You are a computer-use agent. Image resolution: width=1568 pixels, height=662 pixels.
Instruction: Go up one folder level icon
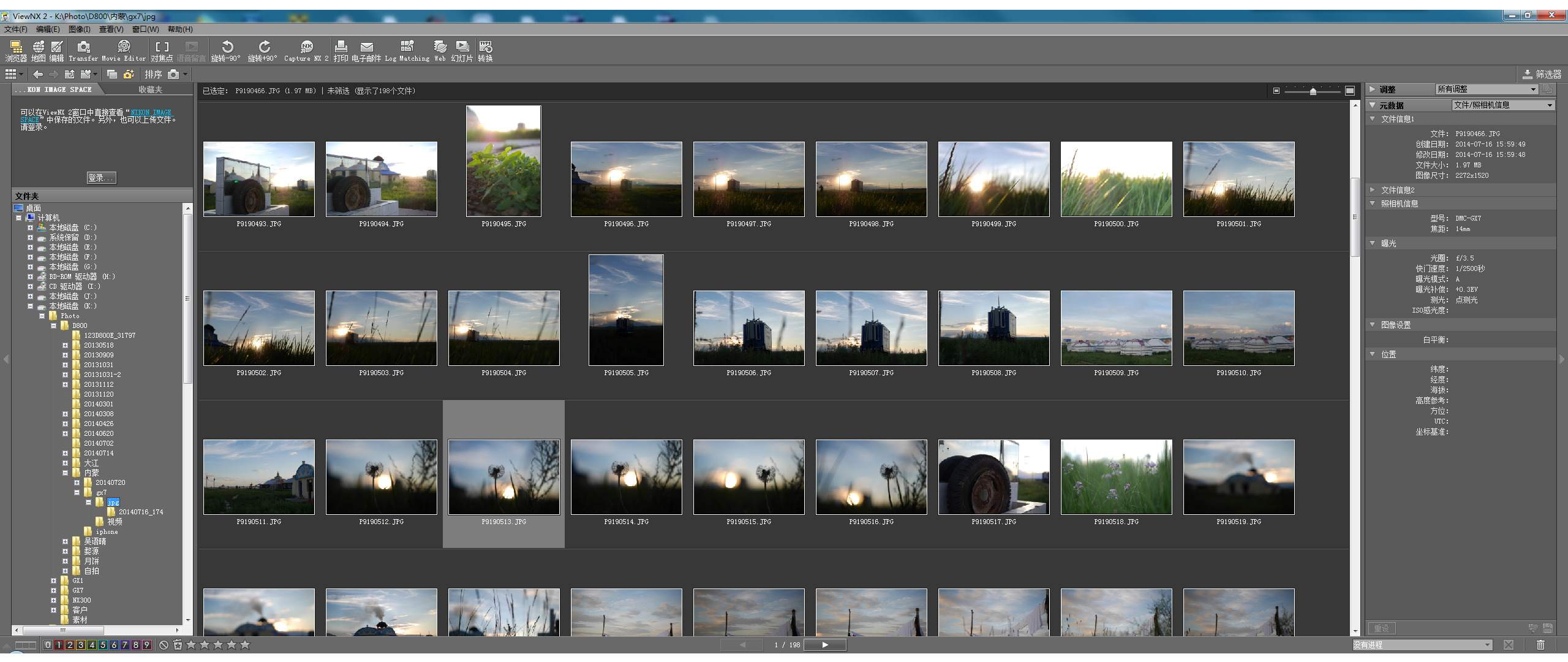pos(70,74)
